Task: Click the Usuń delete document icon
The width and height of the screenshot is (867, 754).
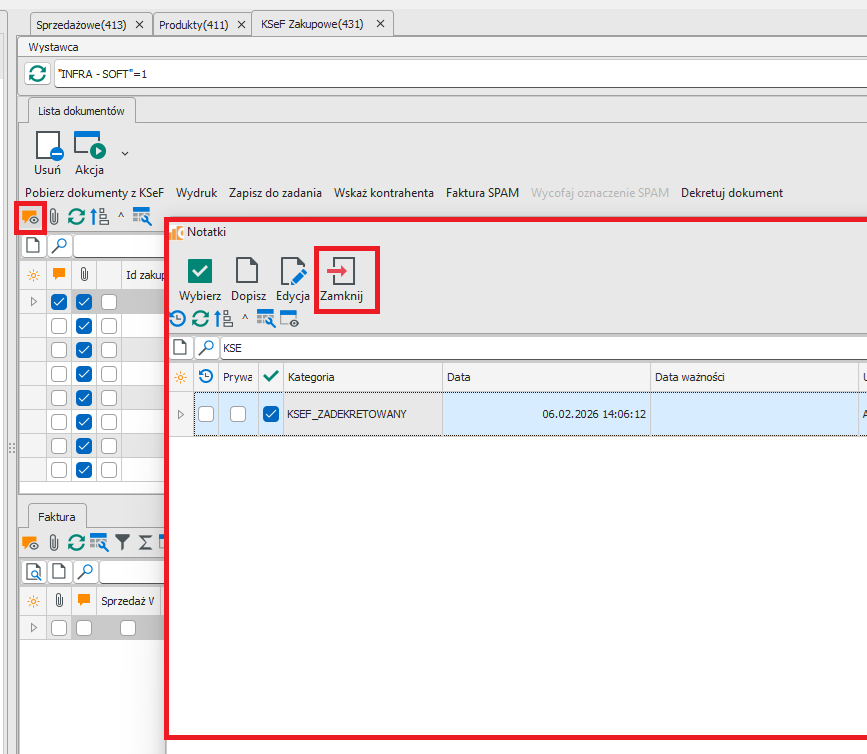Action: click(x=48, y=146)
